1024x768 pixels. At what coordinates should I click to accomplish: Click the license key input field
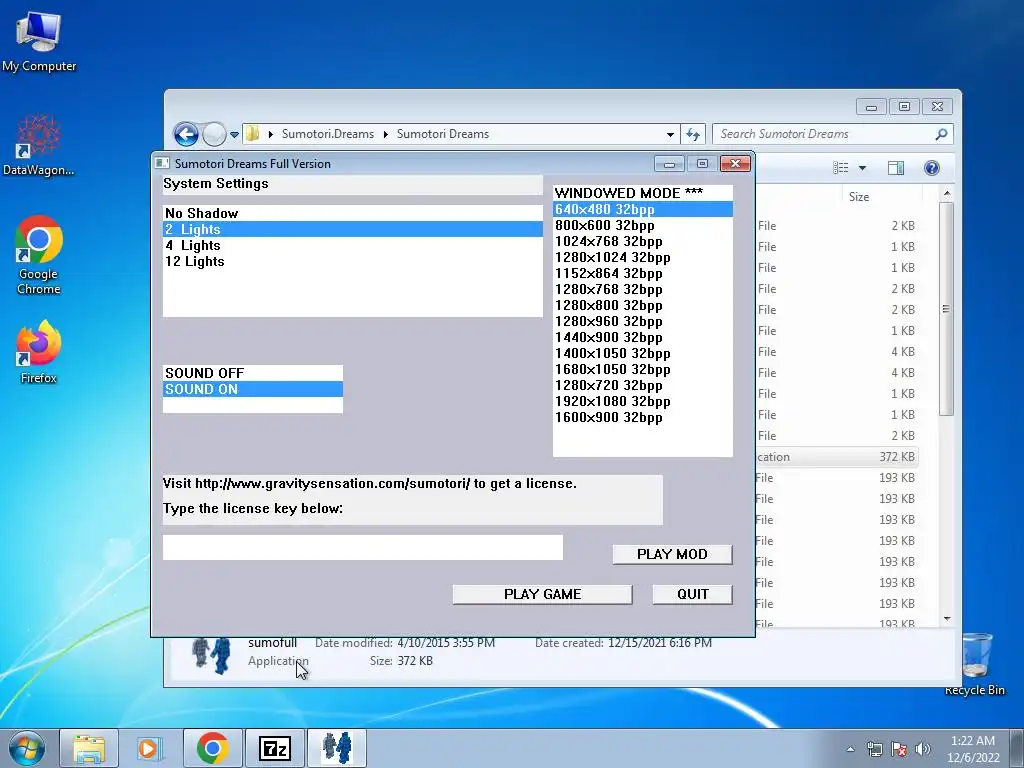pyautogui.click(x=362, y=547)
